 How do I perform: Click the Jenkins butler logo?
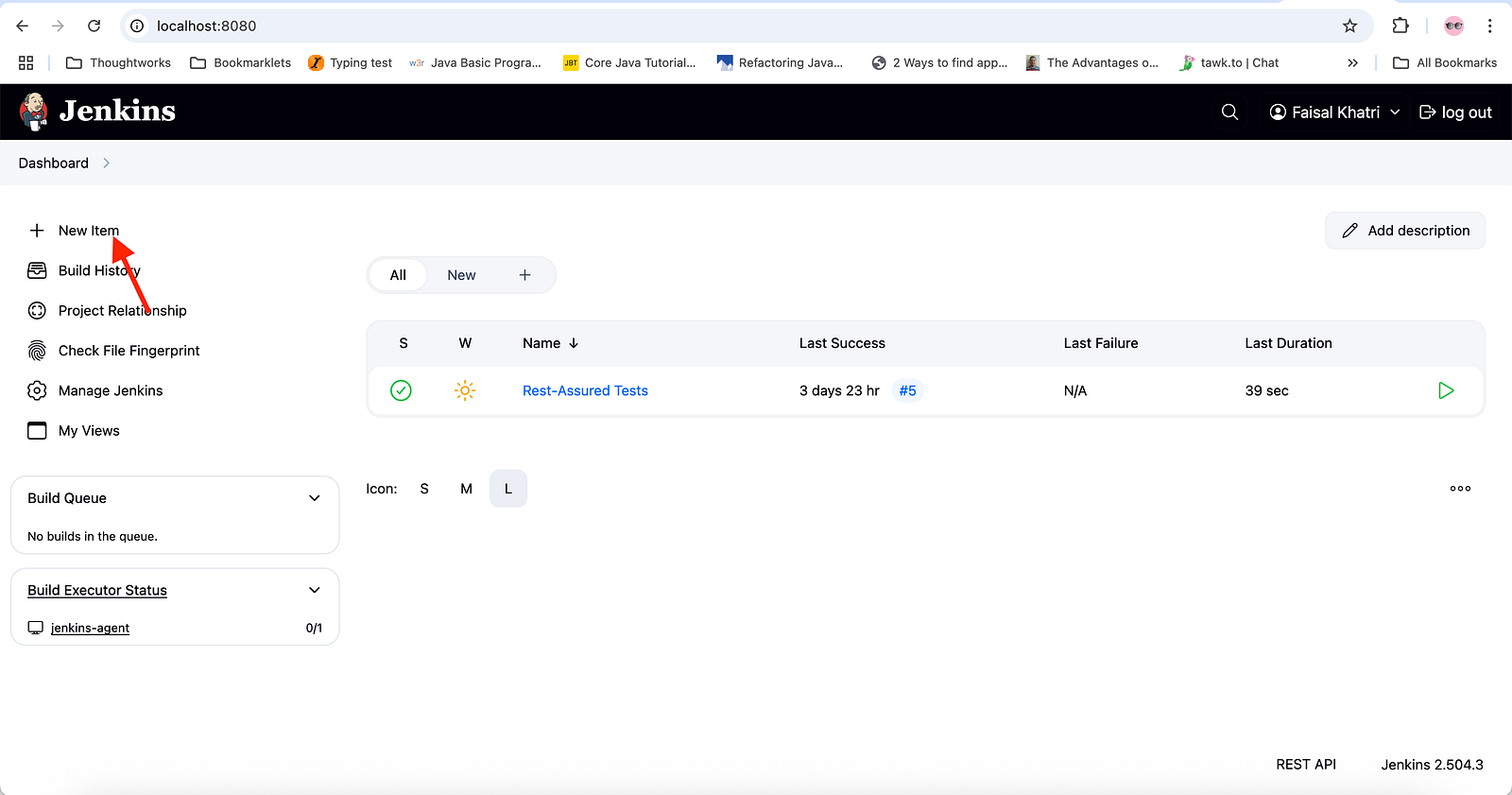[34, 112]
